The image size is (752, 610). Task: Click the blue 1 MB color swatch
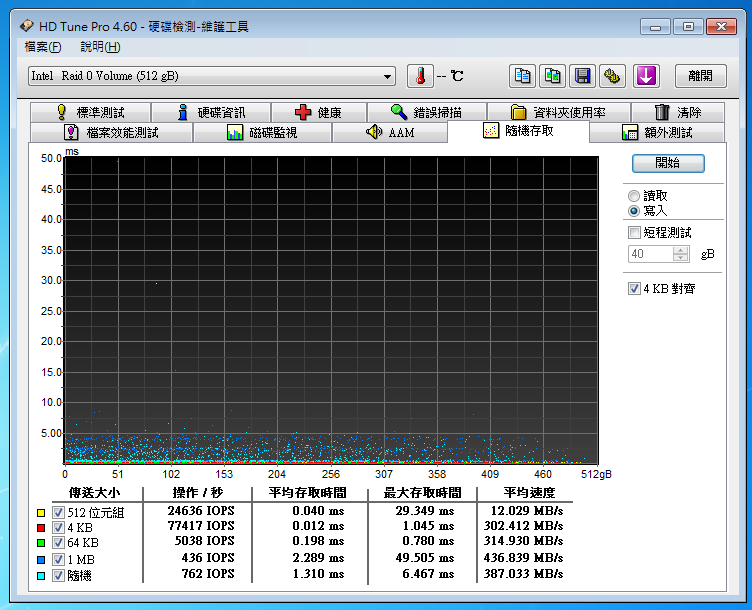coord(41,560)
